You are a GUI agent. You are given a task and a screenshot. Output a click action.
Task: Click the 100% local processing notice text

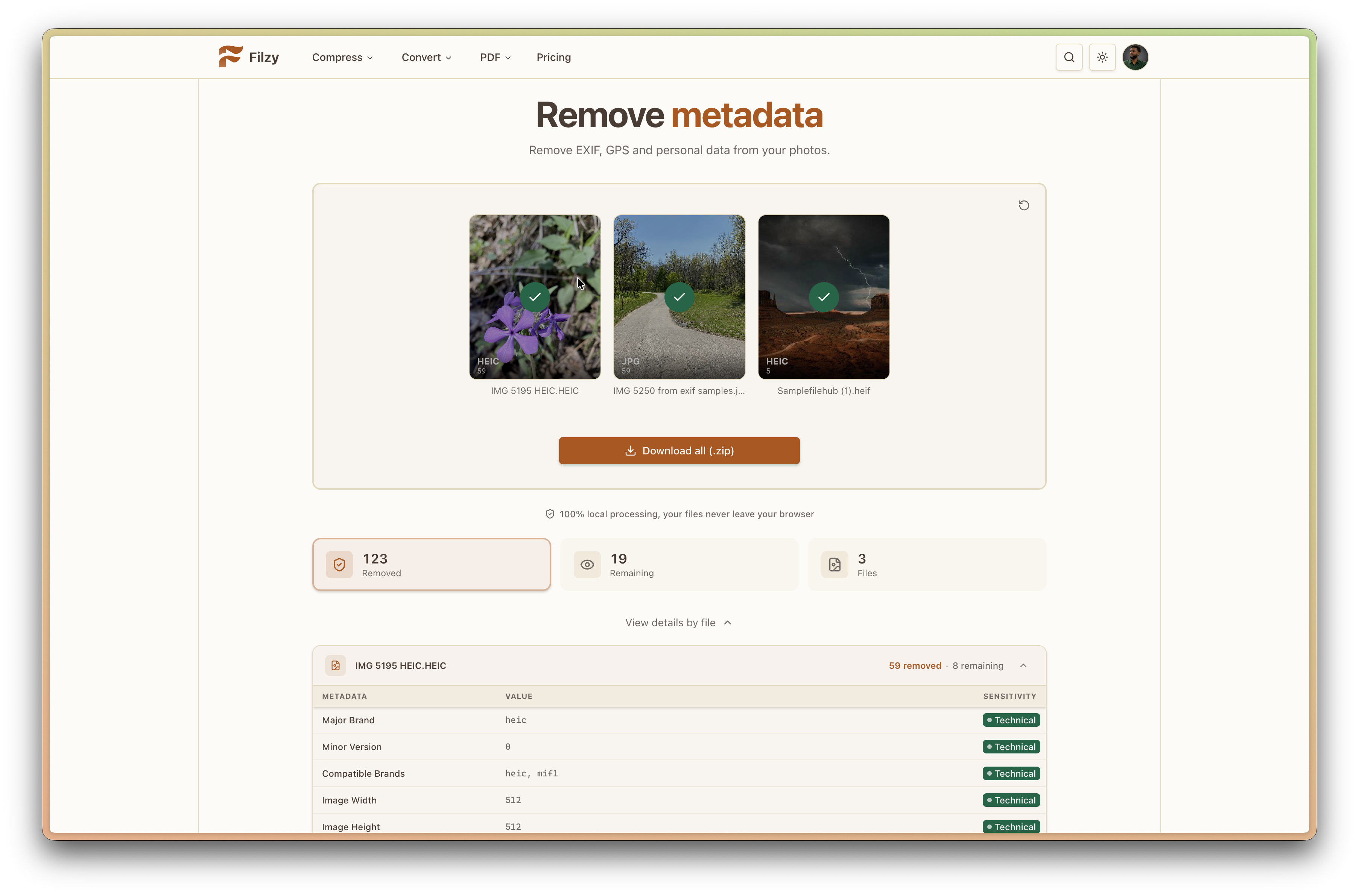pyautogui.click(x=686, y=514)
